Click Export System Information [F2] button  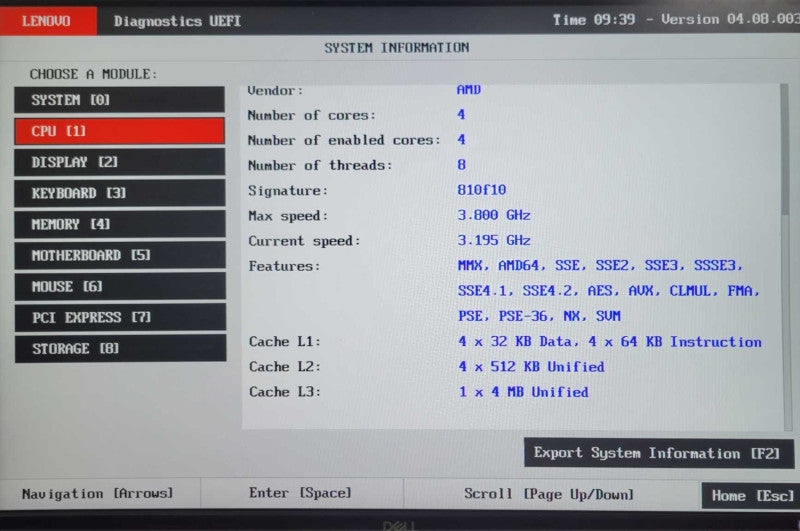(659, 453)
